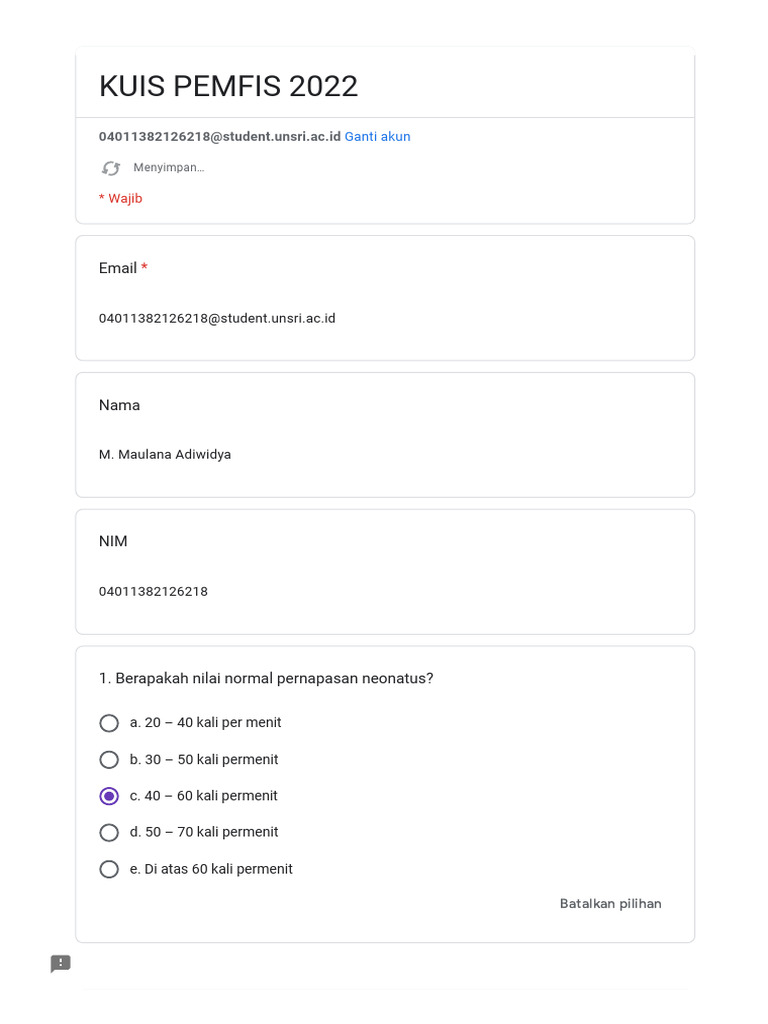The height and width of the screenshot is (1024, 768).
Task: Select option a. 20 – 40 kali per menit
Action: 109,723
